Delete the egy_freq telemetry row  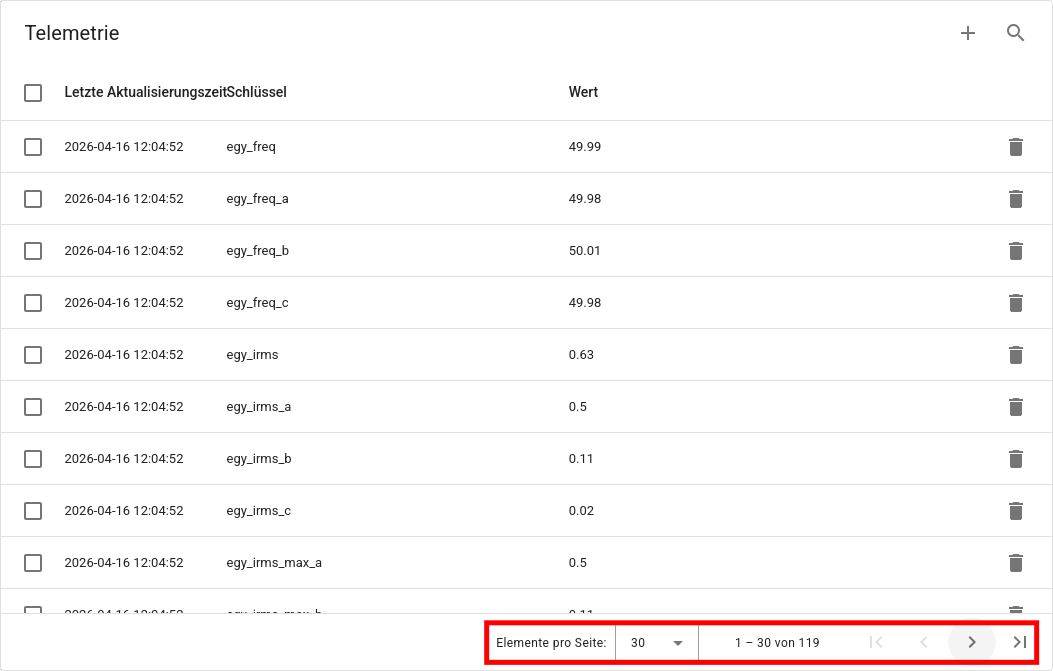pos(1015,147)
